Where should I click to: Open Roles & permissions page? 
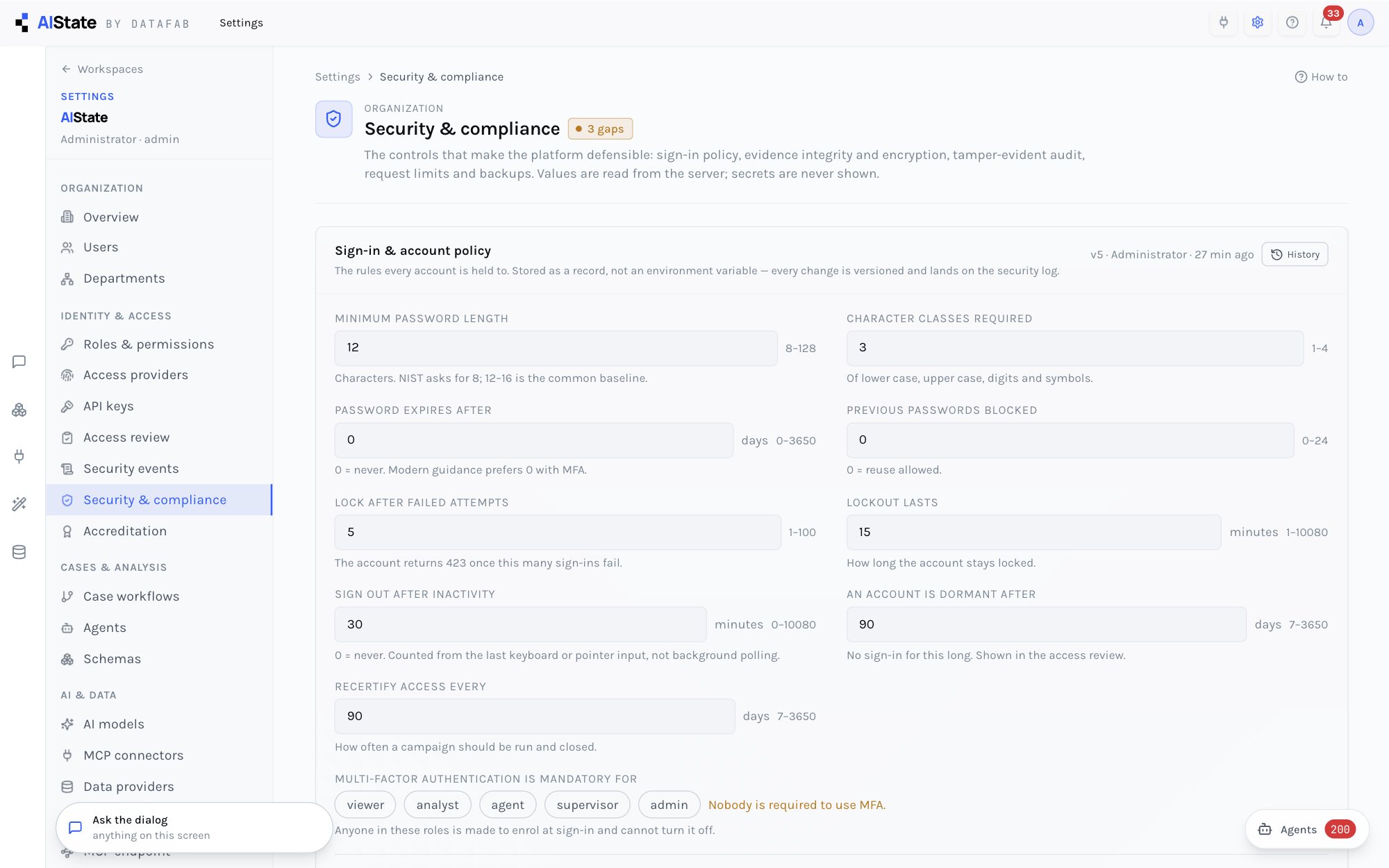pyautogui.click(x=159, y=344)
